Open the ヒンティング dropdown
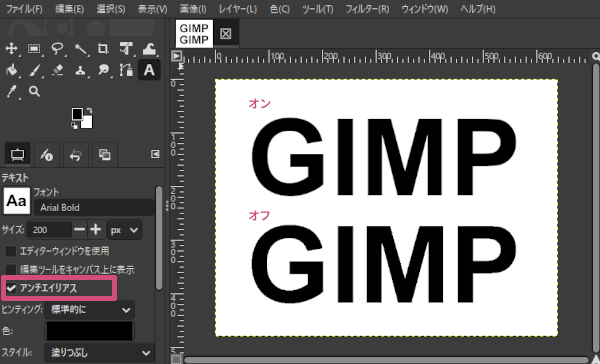600x364 pixels. tap(90, 310)
